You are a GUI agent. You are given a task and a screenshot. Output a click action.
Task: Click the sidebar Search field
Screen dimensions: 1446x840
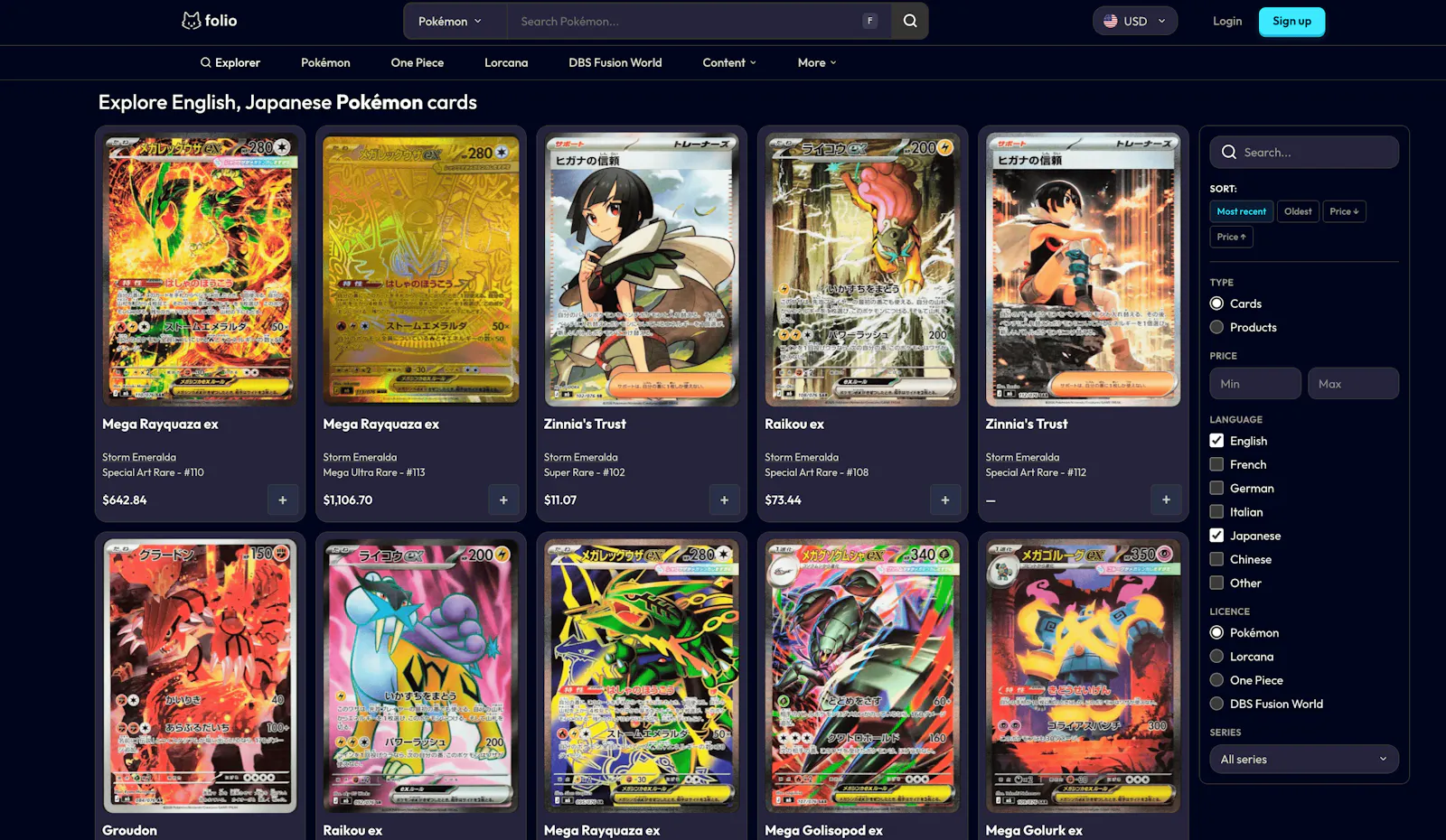pyautogui.click(x=1304, y=152)
